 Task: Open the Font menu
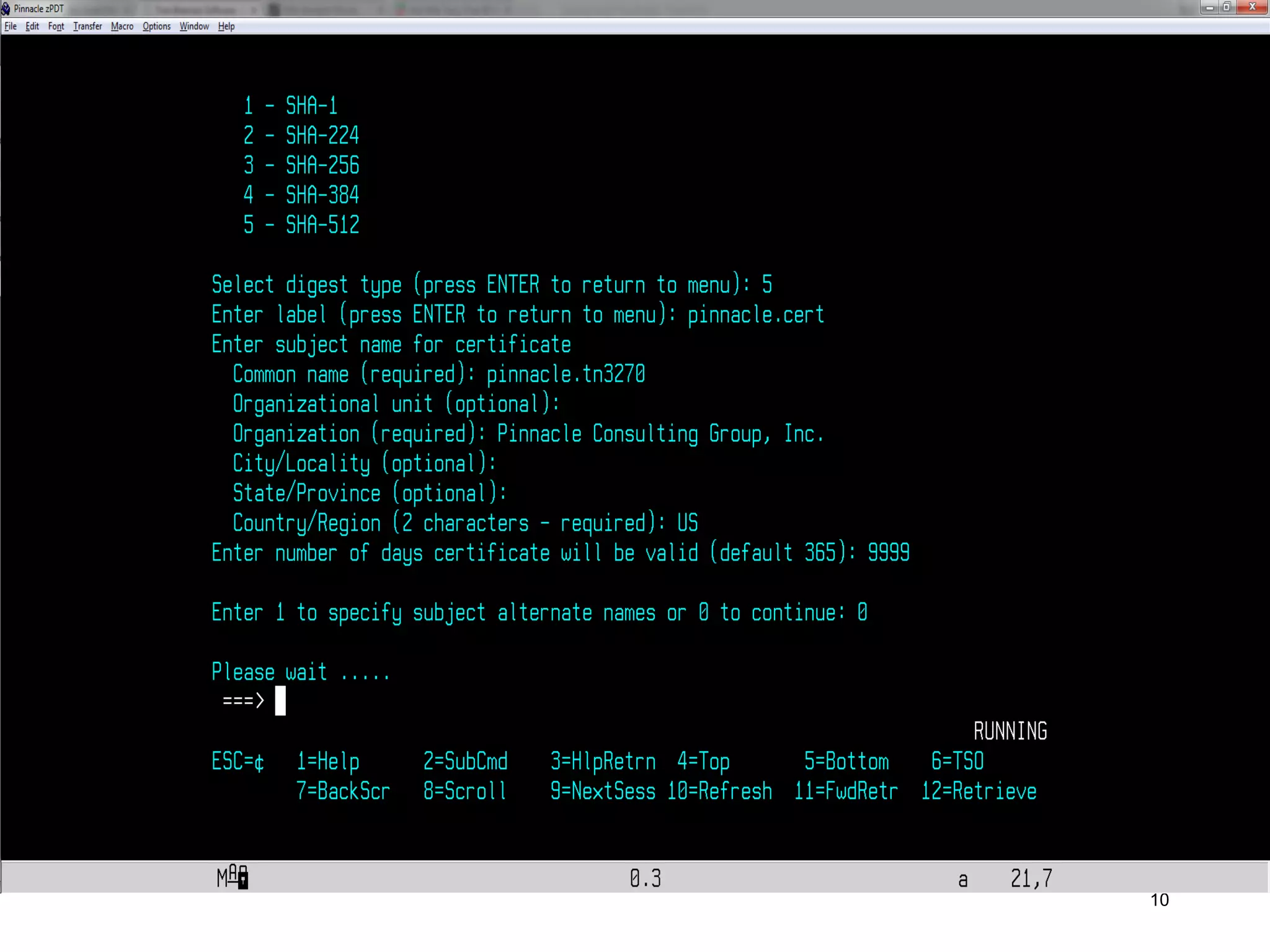tap(56, 26)
